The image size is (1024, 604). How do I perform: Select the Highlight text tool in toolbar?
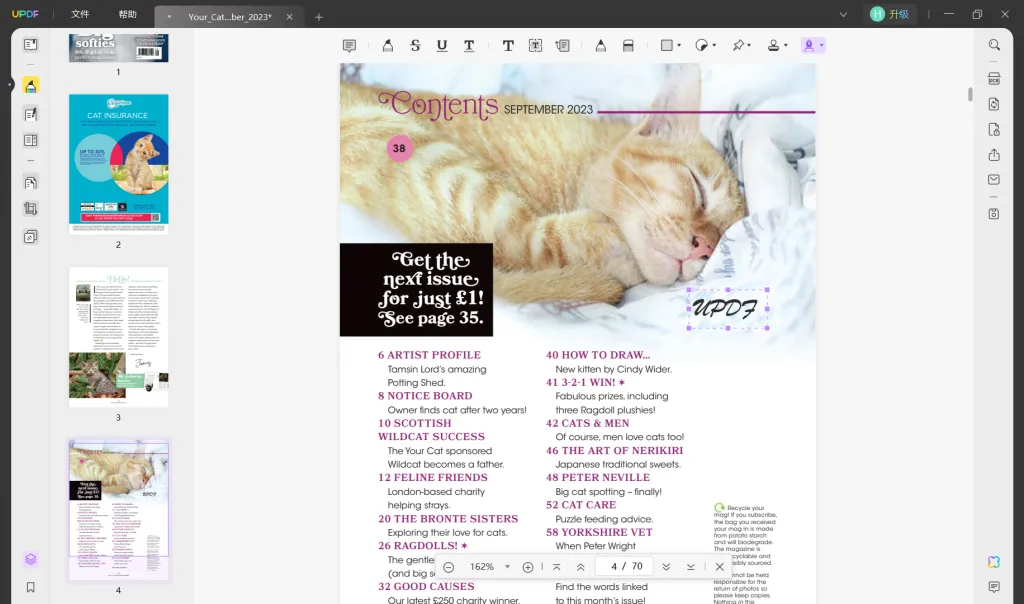388,45
